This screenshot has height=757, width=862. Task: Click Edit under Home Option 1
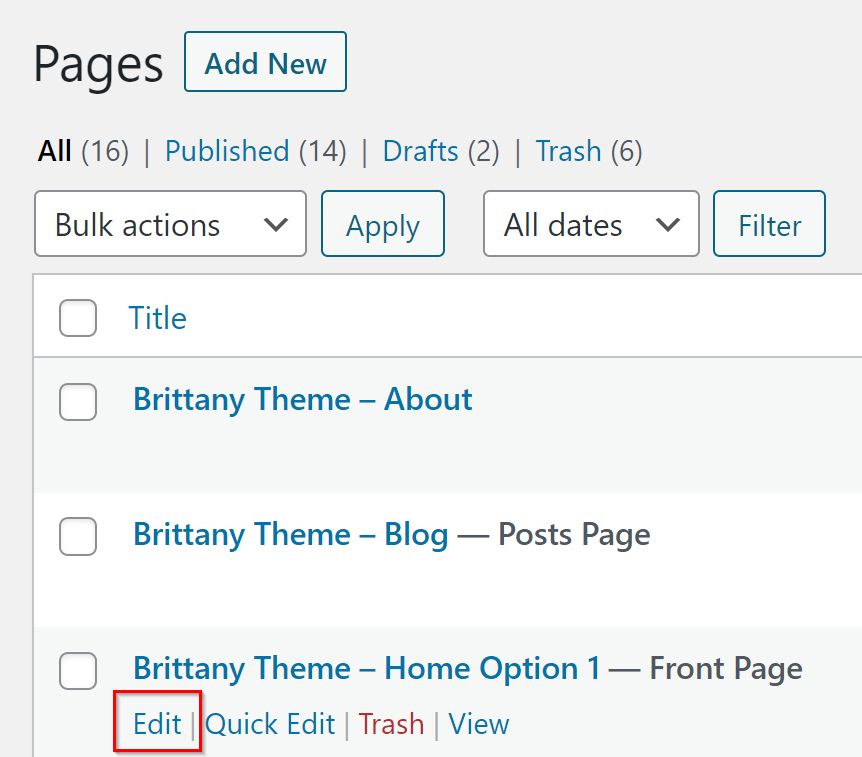157,724
